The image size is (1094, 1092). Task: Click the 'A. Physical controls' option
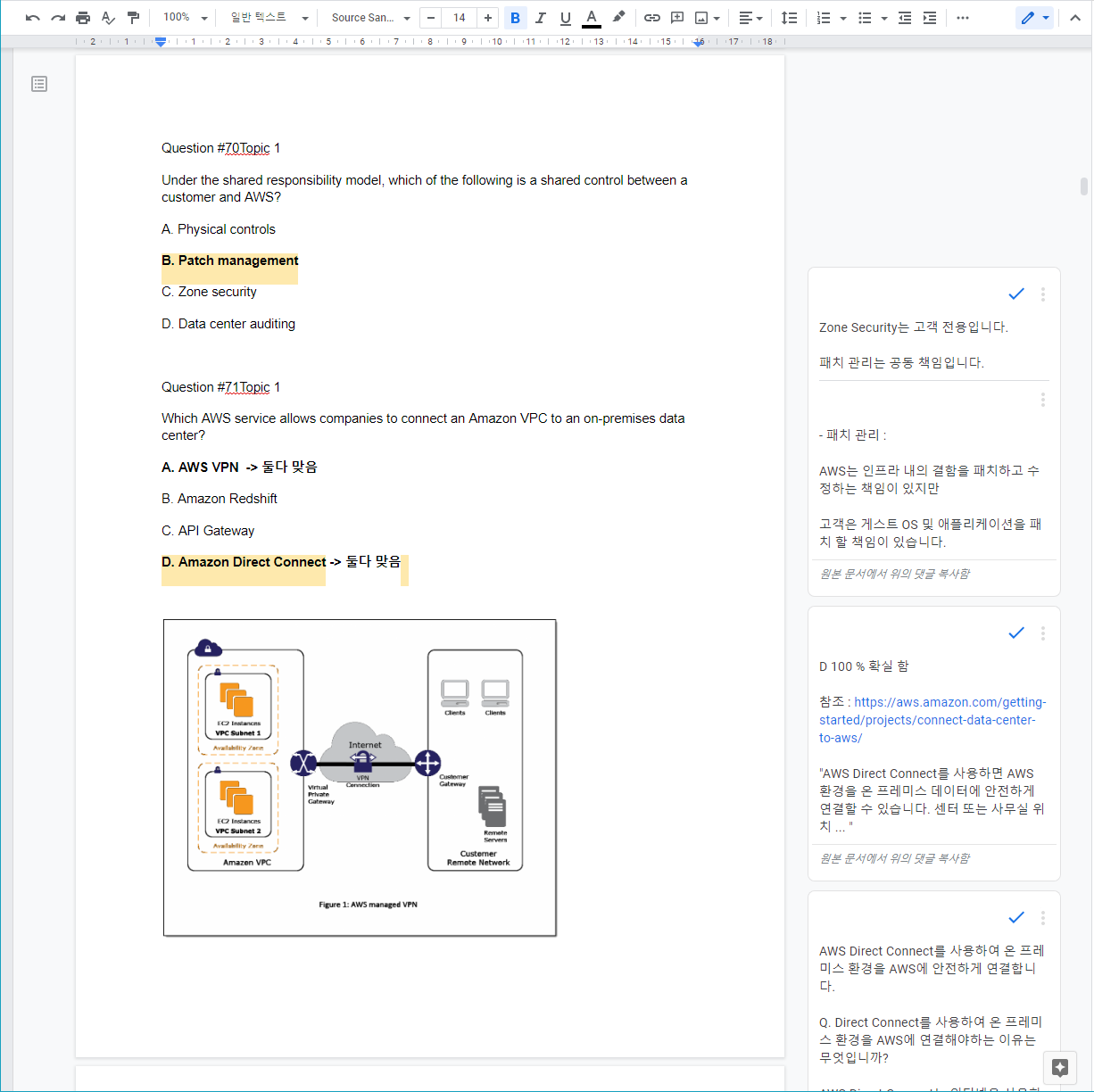(219, 229)
